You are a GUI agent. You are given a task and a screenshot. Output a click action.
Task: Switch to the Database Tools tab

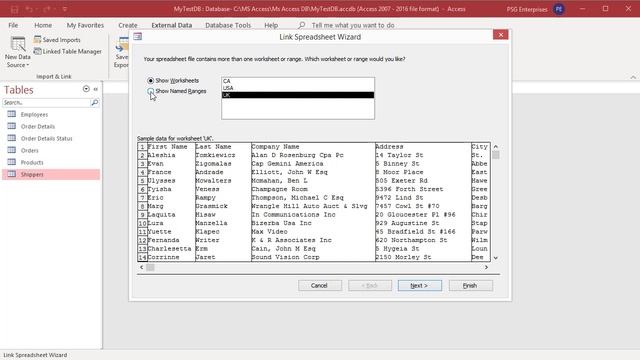click(x=228, y=25)
